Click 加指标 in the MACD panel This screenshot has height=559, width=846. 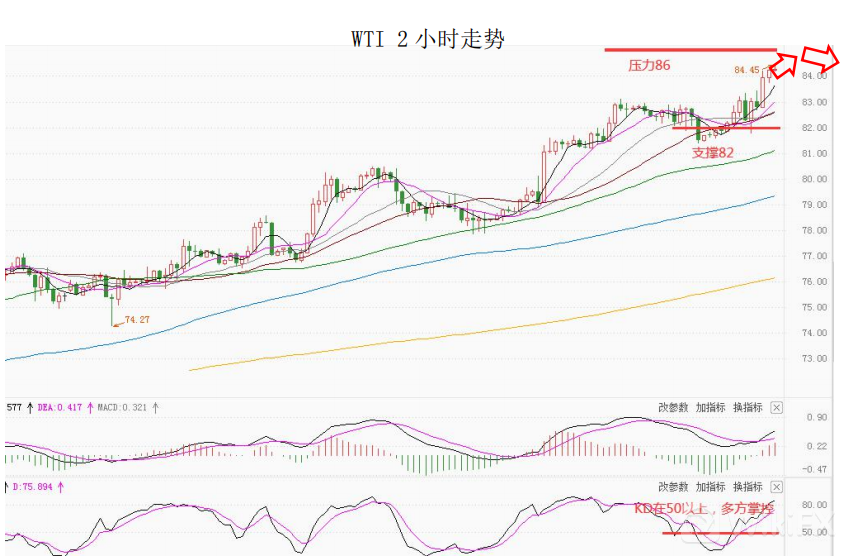[x=710, y=408]
